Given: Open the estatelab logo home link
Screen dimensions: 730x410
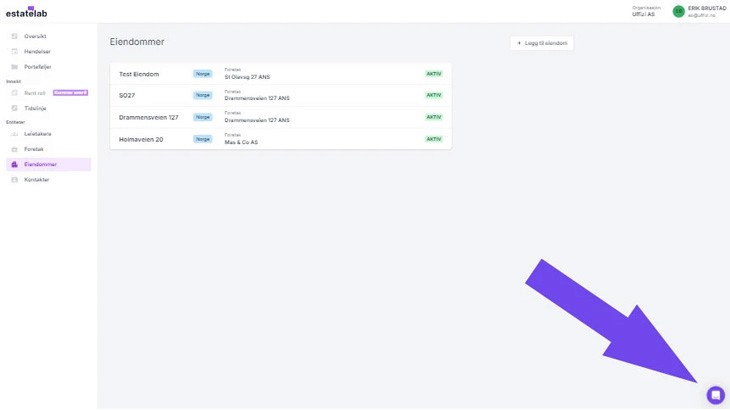Looking at the screenshot, I should [x=27, y=12].
